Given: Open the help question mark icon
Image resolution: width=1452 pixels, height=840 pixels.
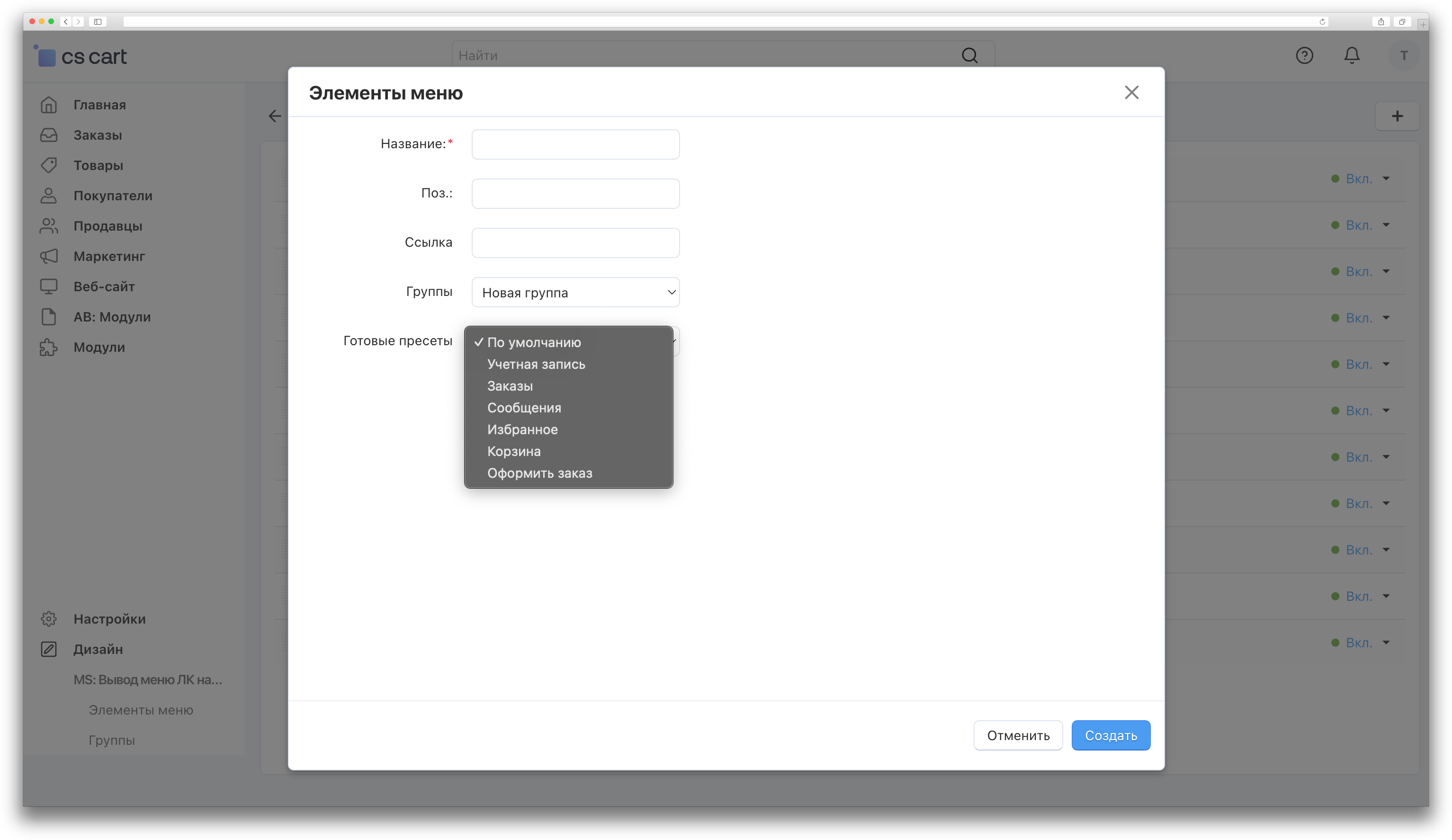Looking at the screenshot, I should pos(1305,56).
